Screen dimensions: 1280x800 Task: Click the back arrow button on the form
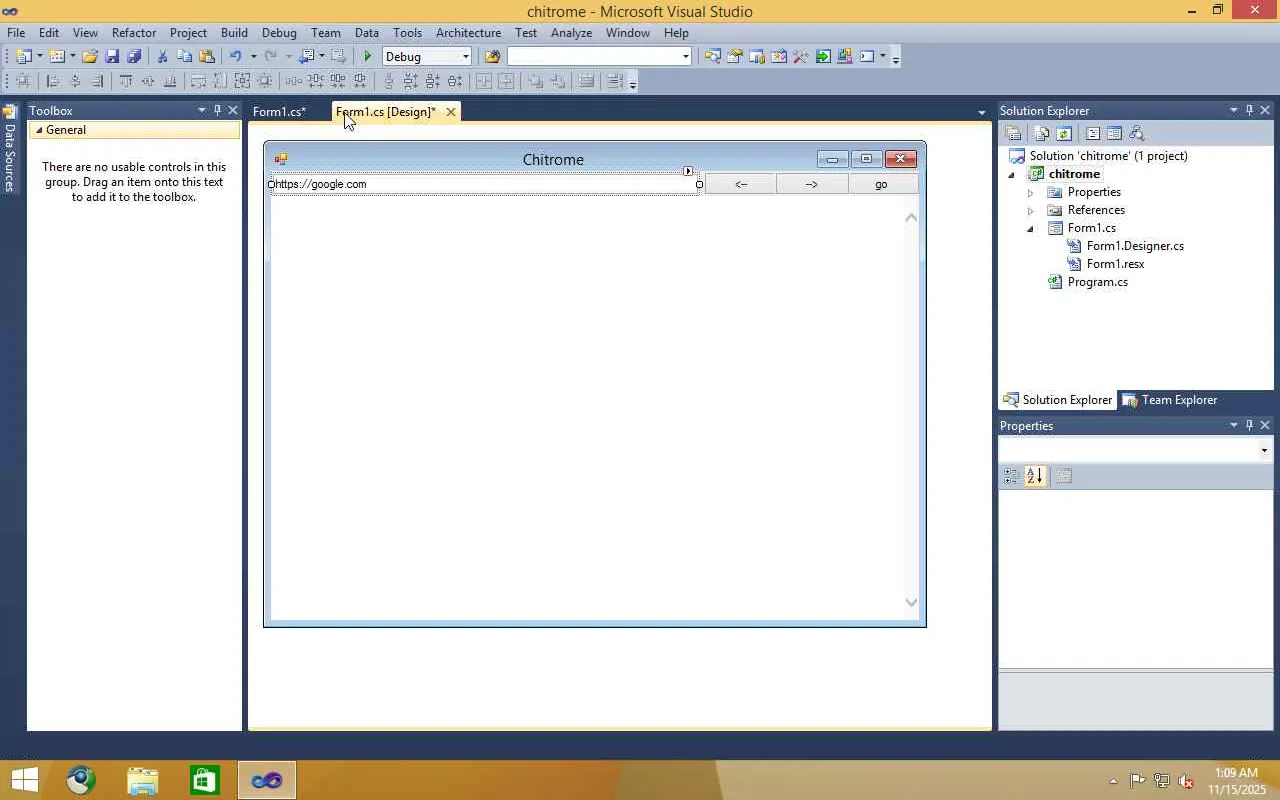tap(741, 184)
